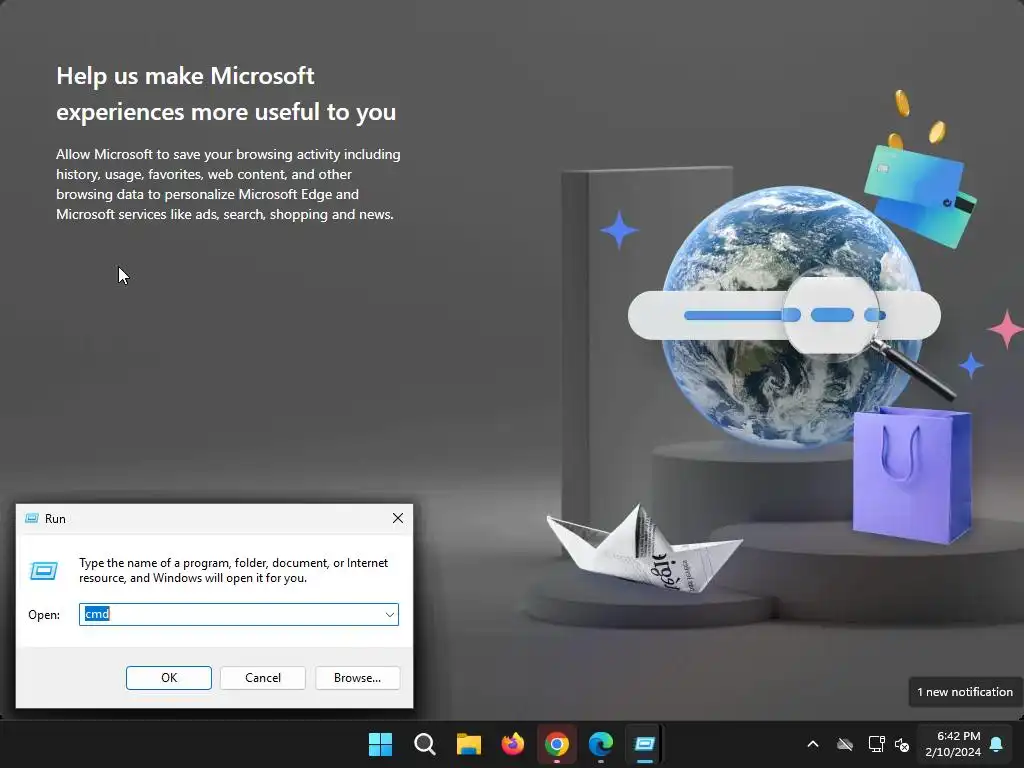1024x768 pixels.
Task: Click OK in the Run dialog
Action: pyautogui.click(x=168, y=678)
